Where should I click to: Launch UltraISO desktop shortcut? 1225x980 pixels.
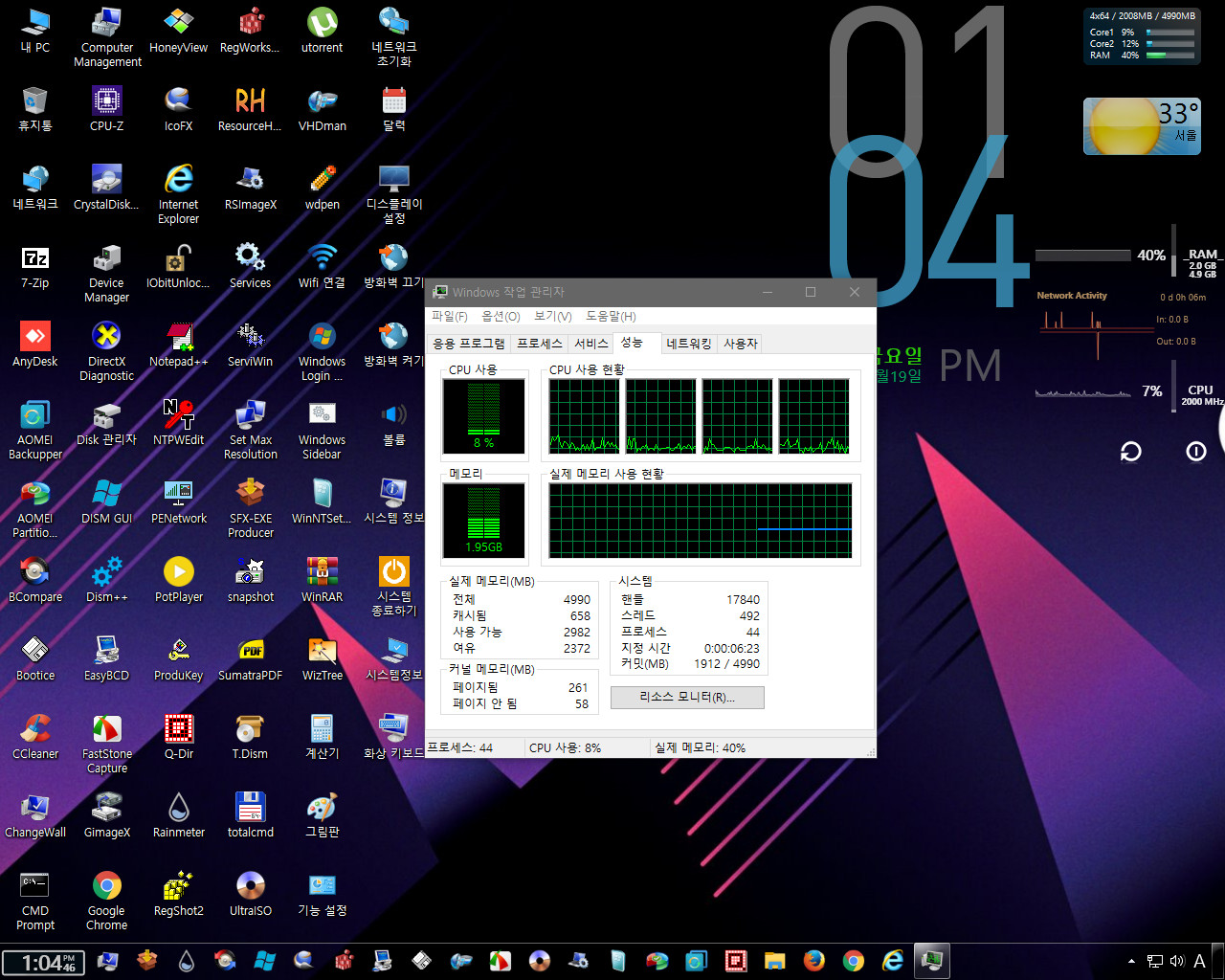tap(250, 894)
